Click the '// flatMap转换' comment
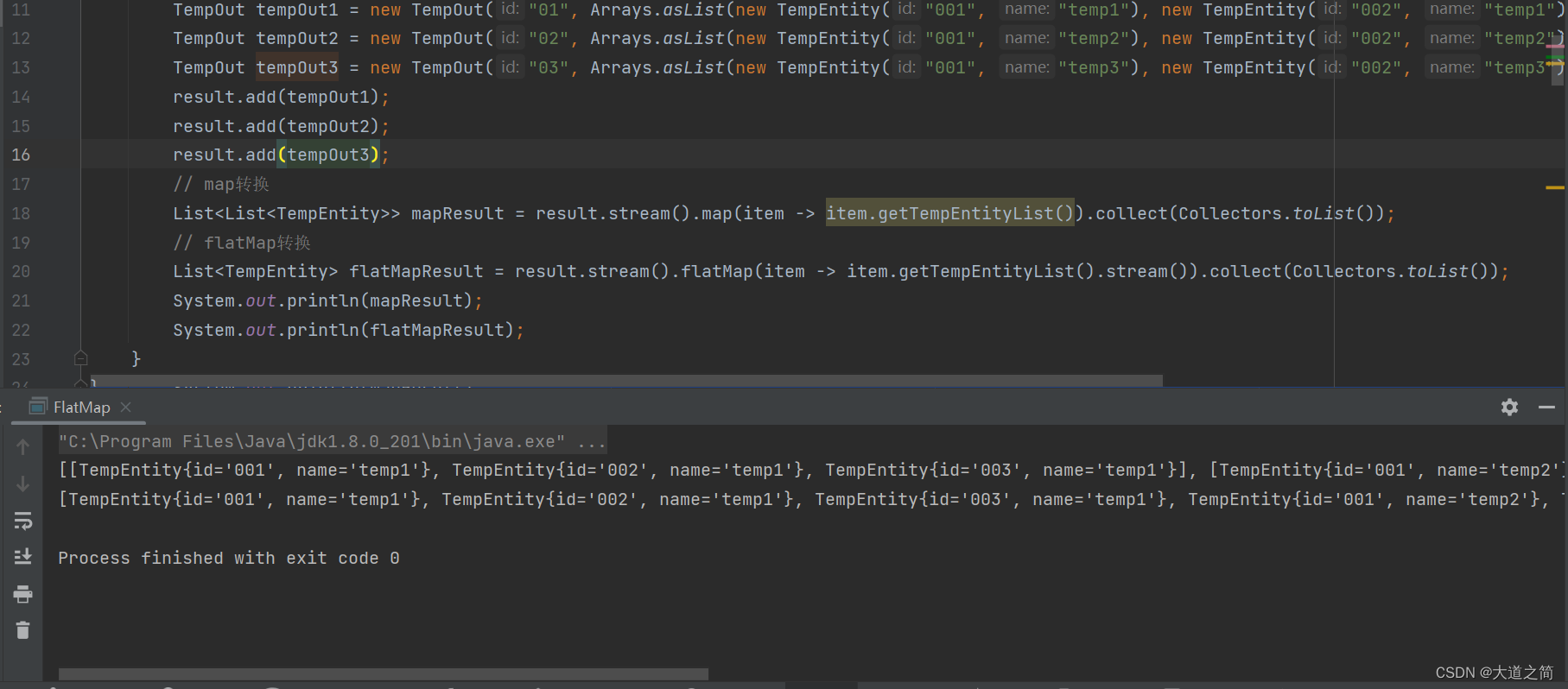The height and width of the screenshot is (689, 1568). (x=242, y=243)
